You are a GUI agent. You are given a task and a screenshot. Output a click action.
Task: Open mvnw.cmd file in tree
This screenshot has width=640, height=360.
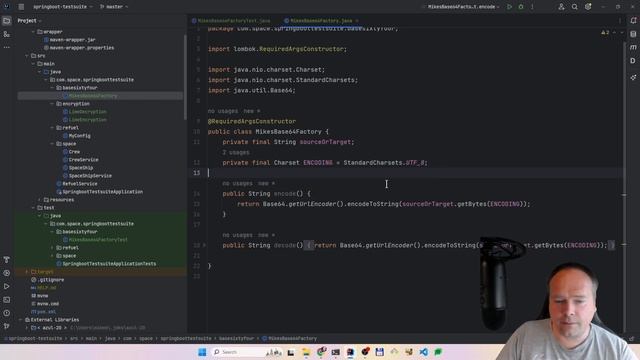click(48, 304)
